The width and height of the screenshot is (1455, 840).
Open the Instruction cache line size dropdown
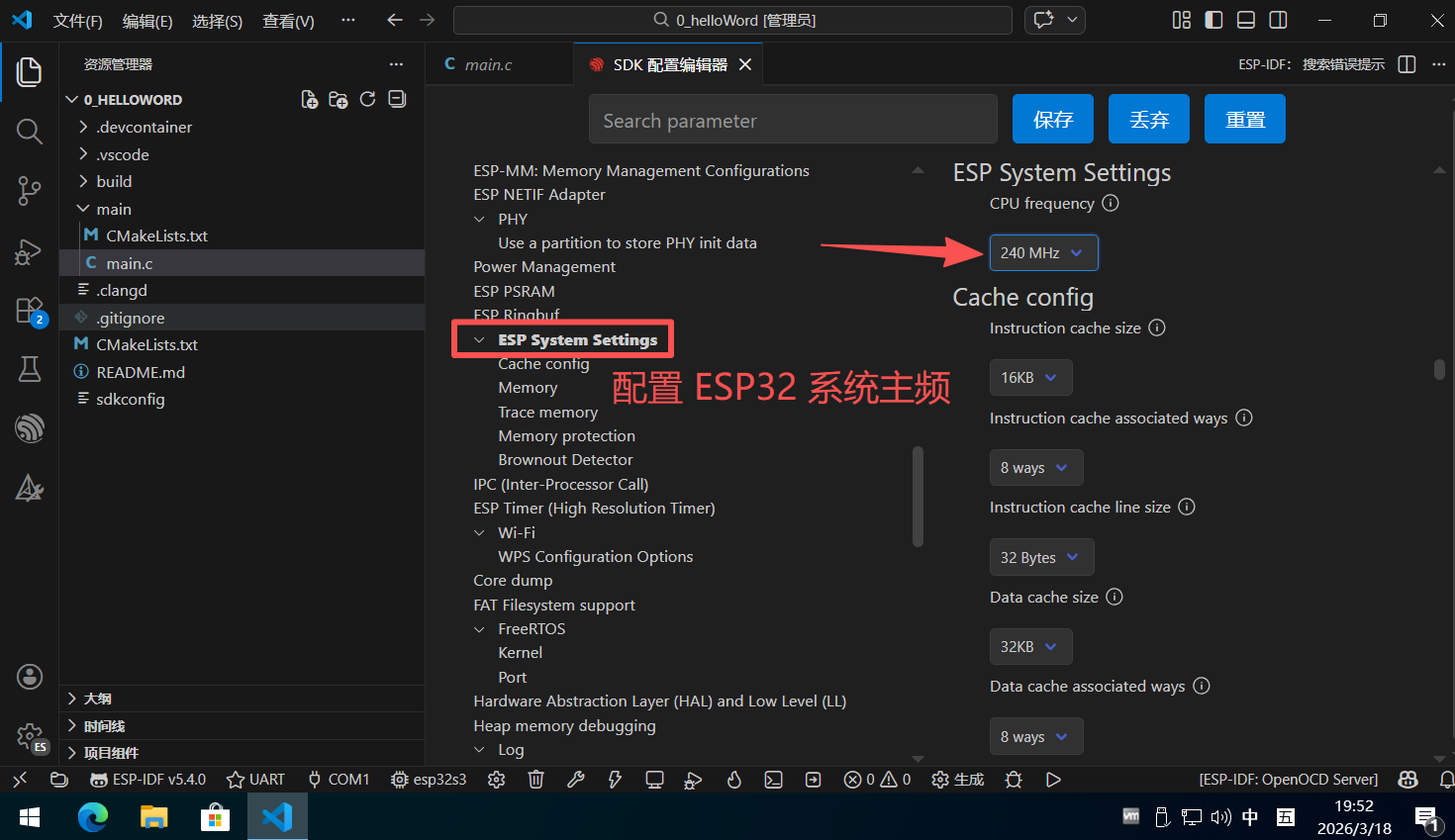coord(1041,557)
